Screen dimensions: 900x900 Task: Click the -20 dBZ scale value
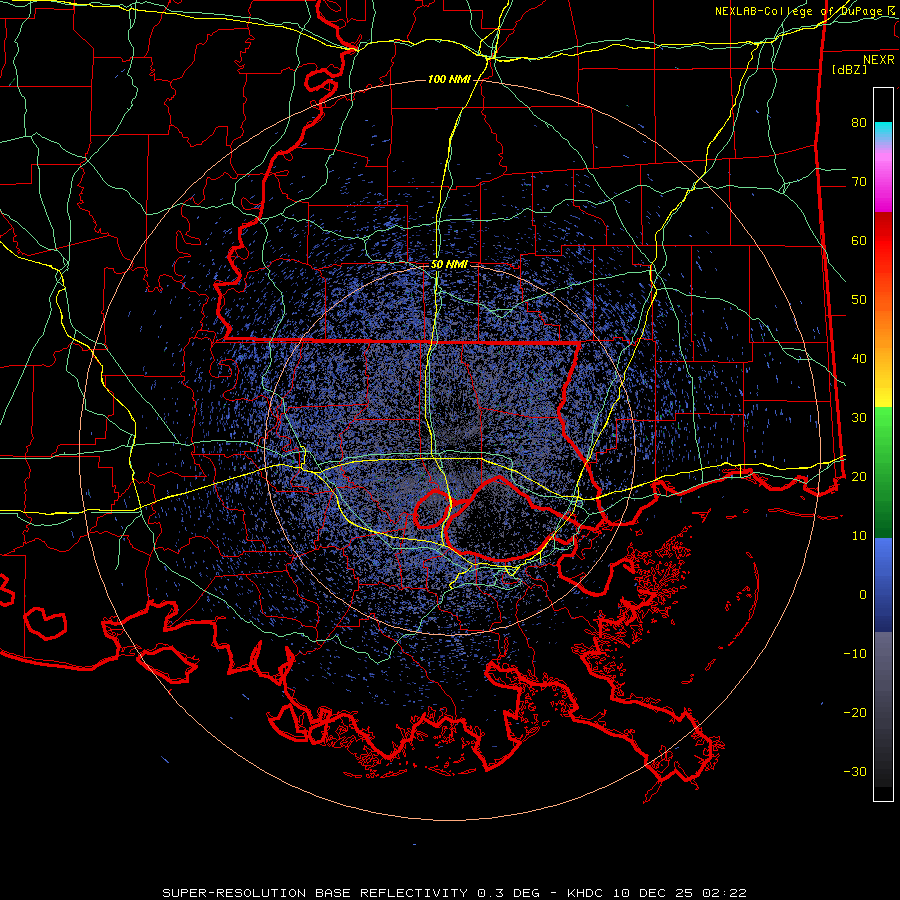tap(855, 713)
